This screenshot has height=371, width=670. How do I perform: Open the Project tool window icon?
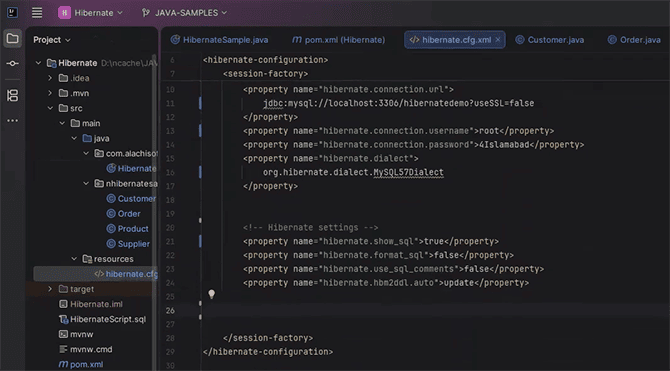point(12,39)
